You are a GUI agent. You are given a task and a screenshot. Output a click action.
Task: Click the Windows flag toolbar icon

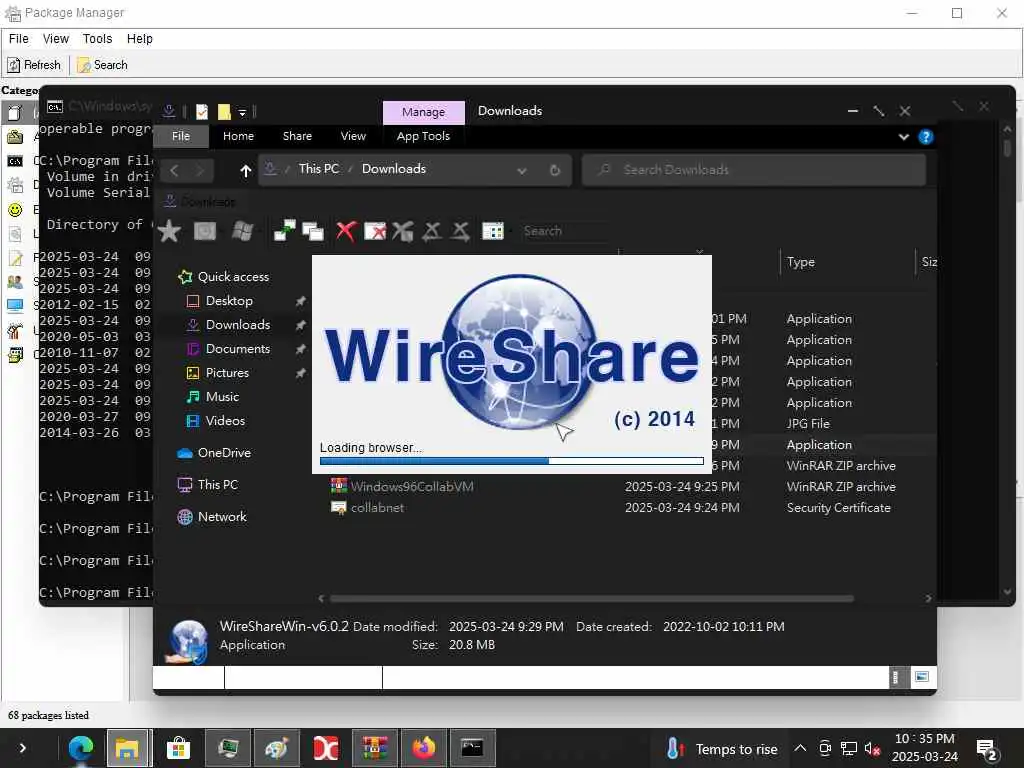[242, 231]
